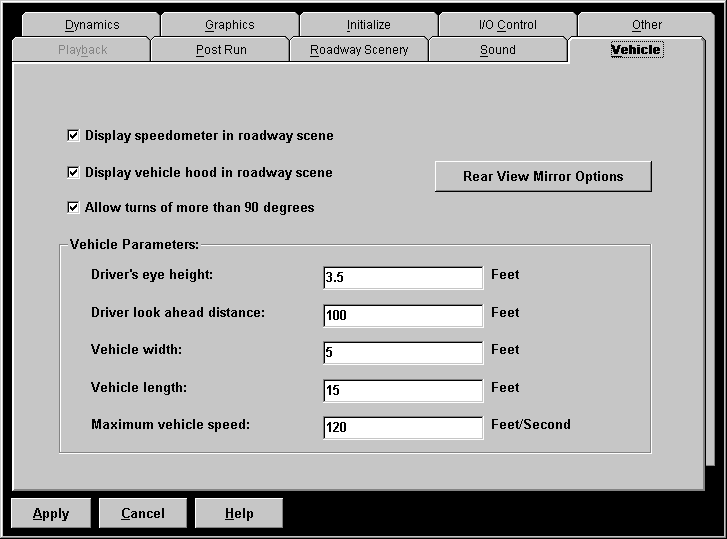This screenshot has width=727, height=539.
Task: Select the Initialize tab
Action: pos(368,25)
